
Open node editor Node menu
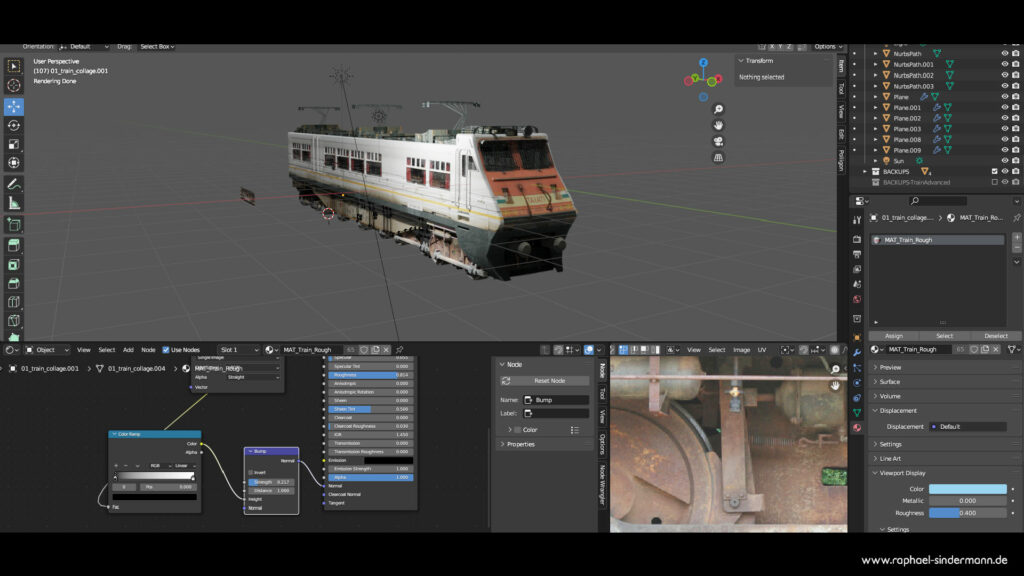148,350
